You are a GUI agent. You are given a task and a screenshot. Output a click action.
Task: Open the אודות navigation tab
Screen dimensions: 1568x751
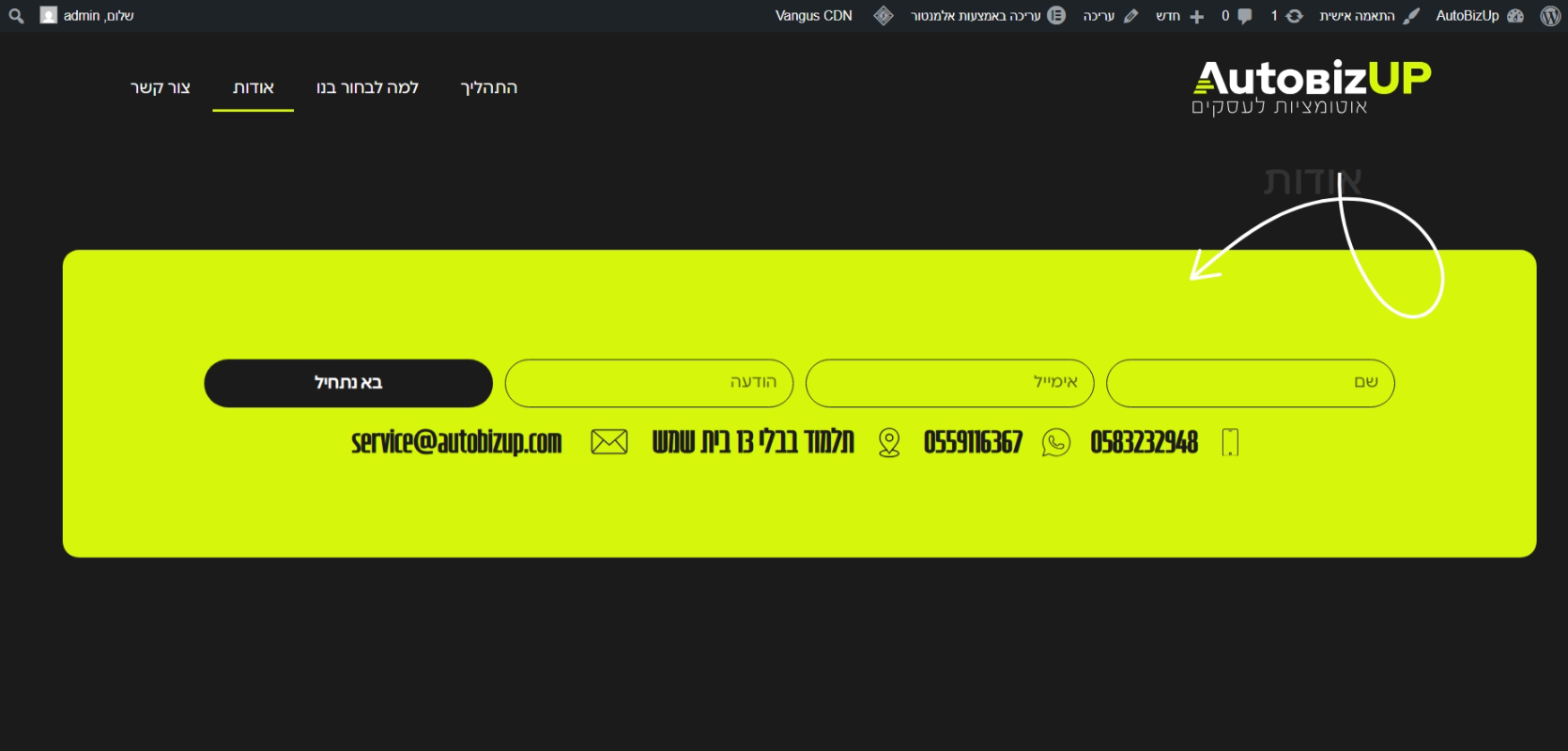click(x=254, y=87)
